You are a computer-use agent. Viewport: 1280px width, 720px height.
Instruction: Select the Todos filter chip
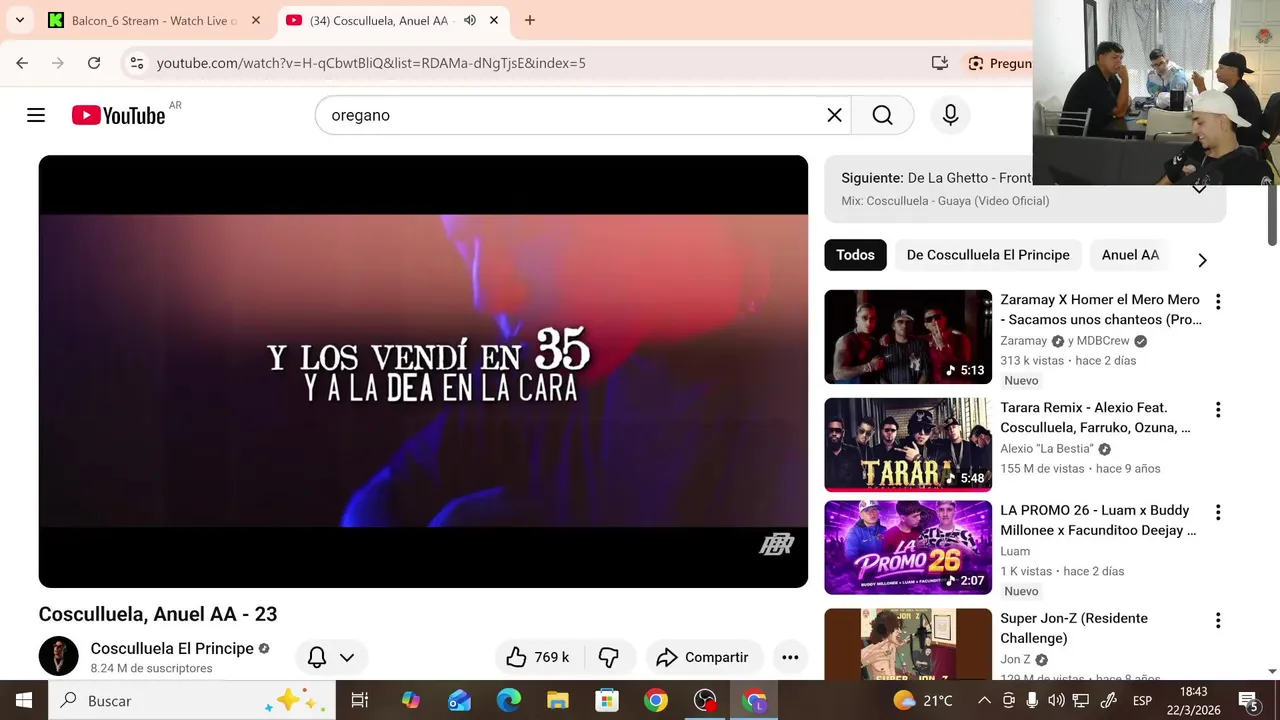coord(855,255)
